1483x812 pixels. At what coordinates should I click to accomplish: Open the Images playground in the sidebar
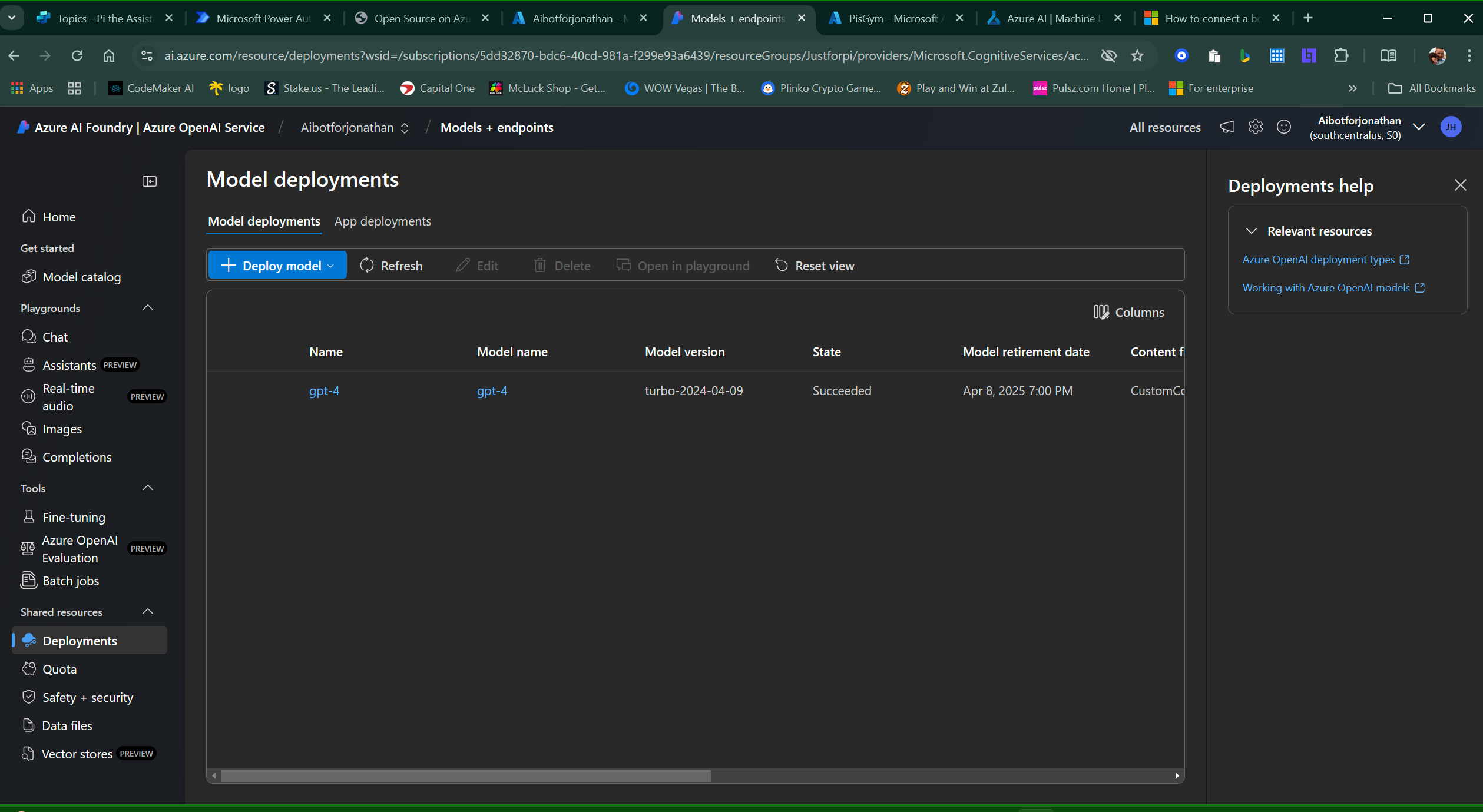pos(63,428)
